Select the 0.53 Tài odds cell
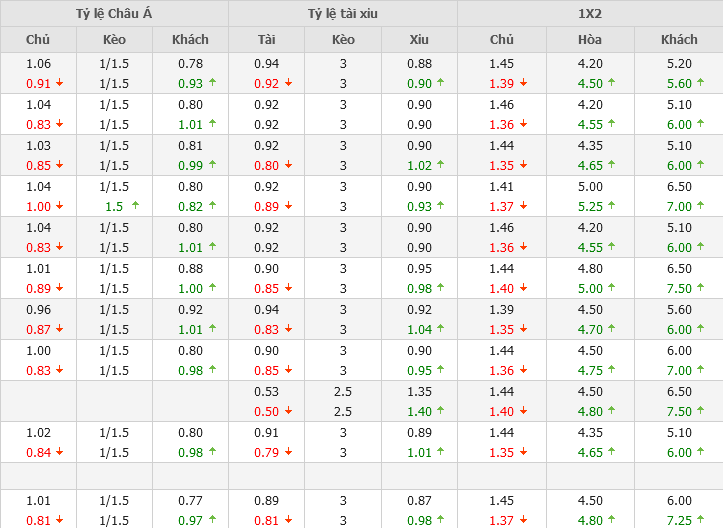The image size is (723, 528). point(266,392)
